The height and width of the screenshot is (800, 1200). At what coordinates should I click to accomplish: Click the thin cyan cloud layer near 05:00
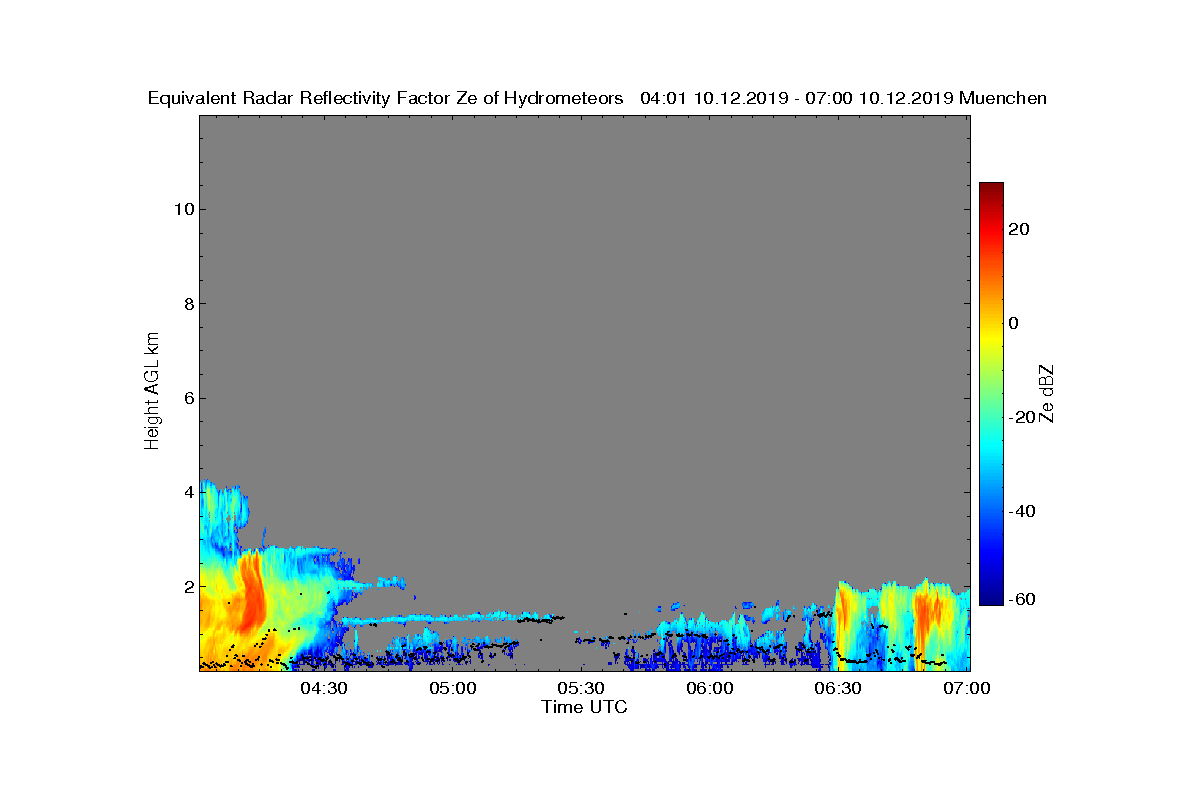[450, 618]
